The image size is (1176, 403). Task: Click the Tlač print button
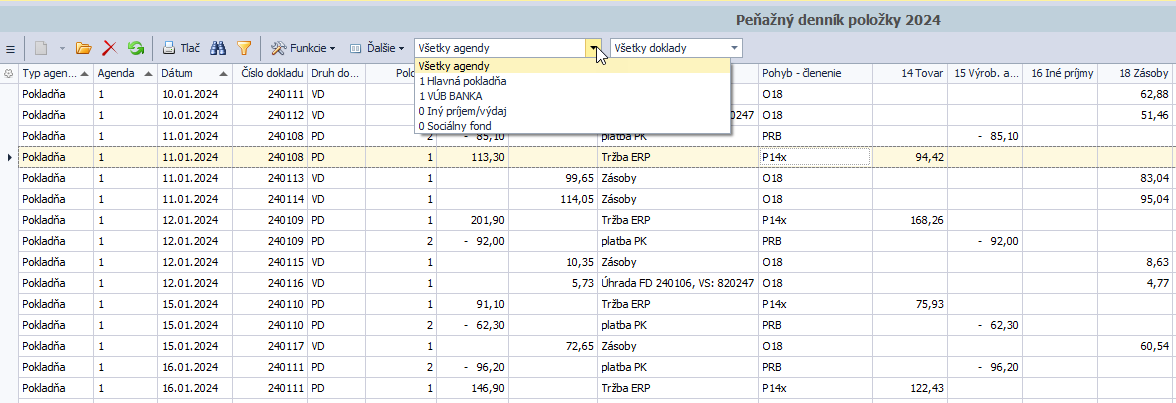[x=181, y=48]
